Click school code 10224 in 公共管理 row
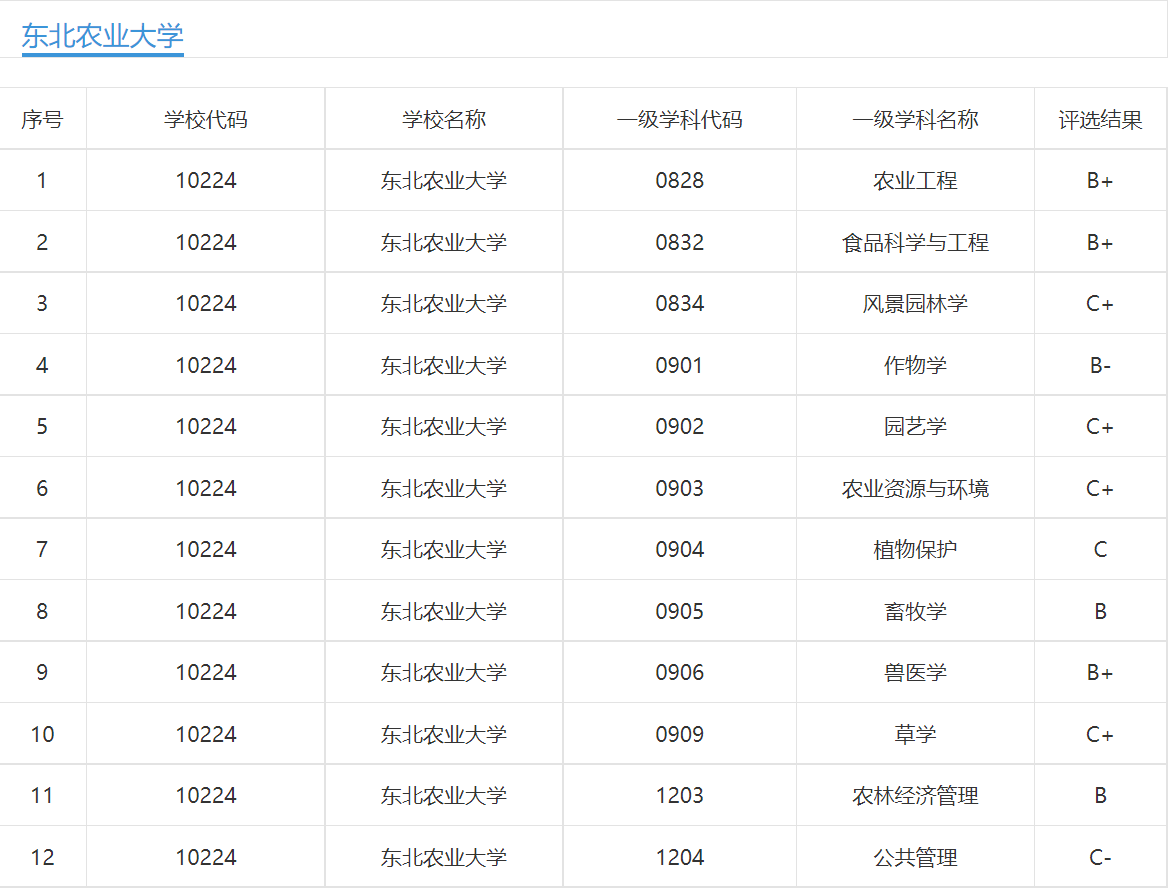This screenshot has height=889, width=1172. click(206, 857)
